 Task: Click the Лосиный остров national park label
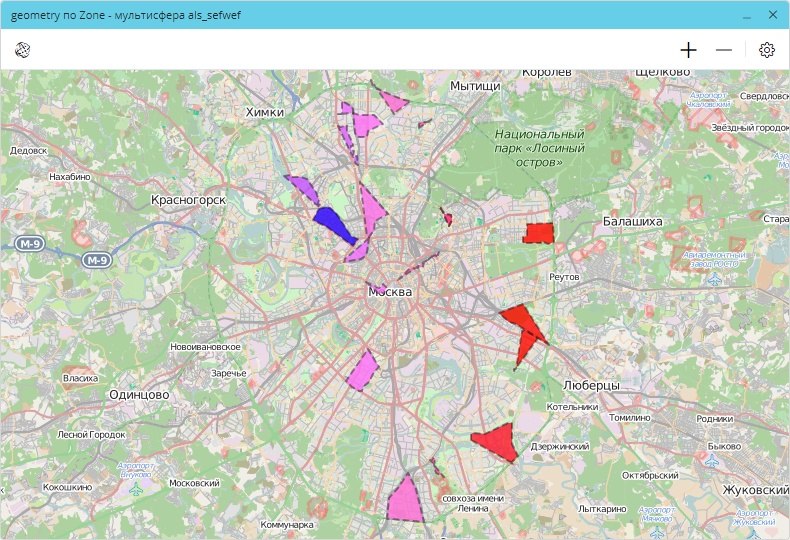click(539, 147)
